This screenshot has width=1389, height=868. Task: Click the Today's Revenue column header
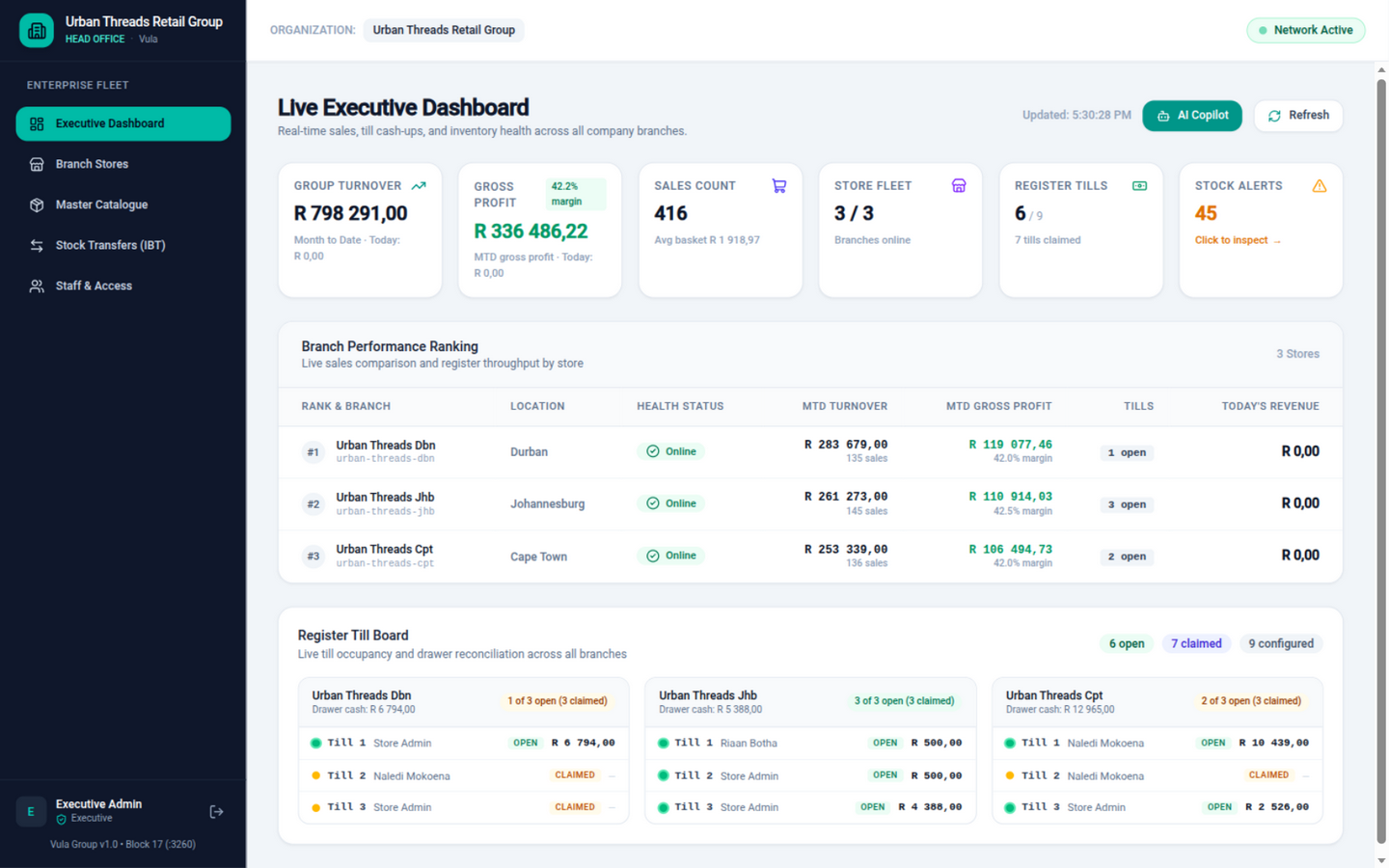point(1270,406)
